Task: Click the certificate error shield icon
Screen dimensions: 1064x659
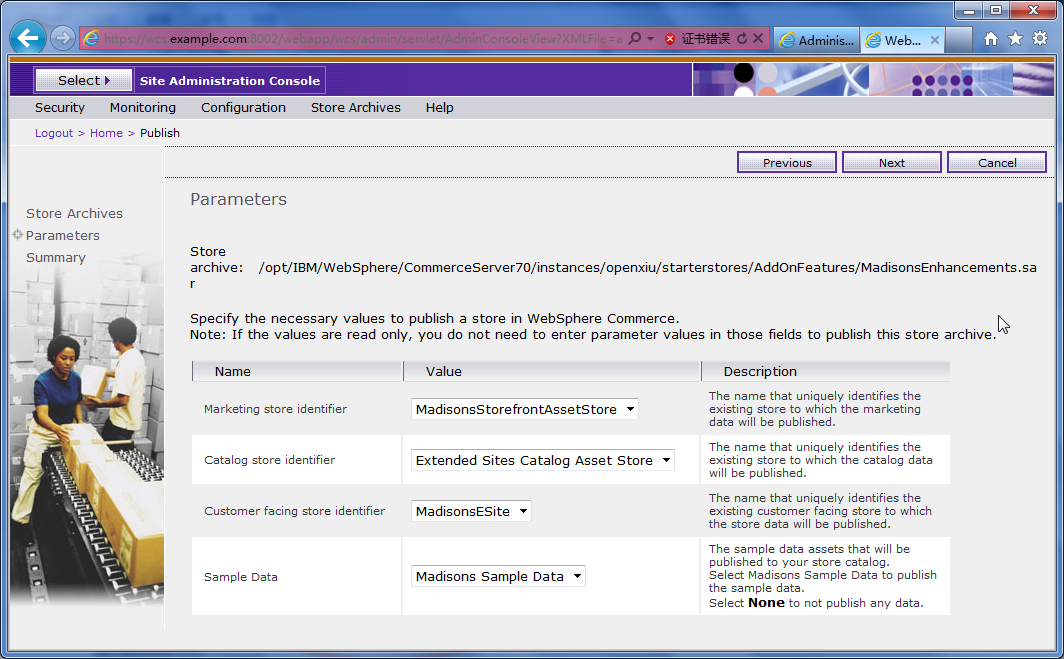Action: [x=670, y=39]
